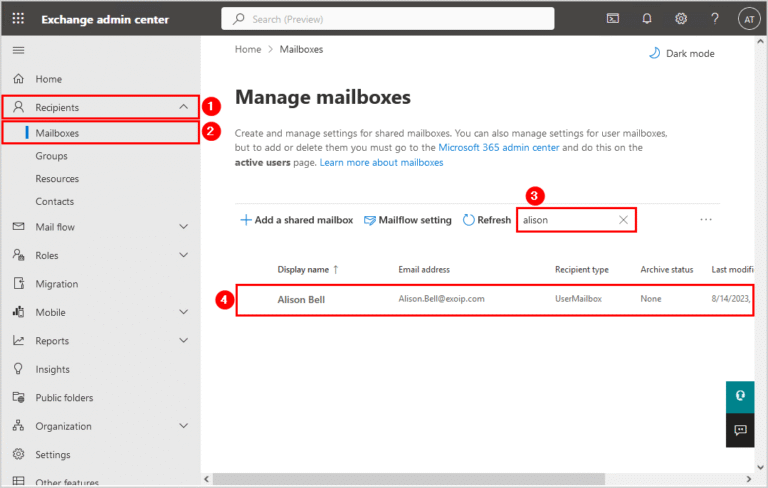Toggle Dark mode
768x488 pixels.
pyautogui.click(x=681, y=53)
